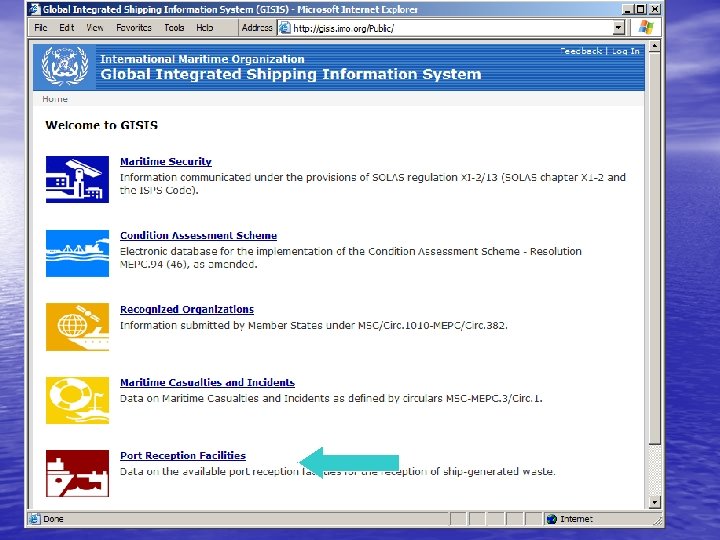The width and height of the screenshot is (720, 540).
Task: Minimize the Internet Explorer window
Action: 628,9
